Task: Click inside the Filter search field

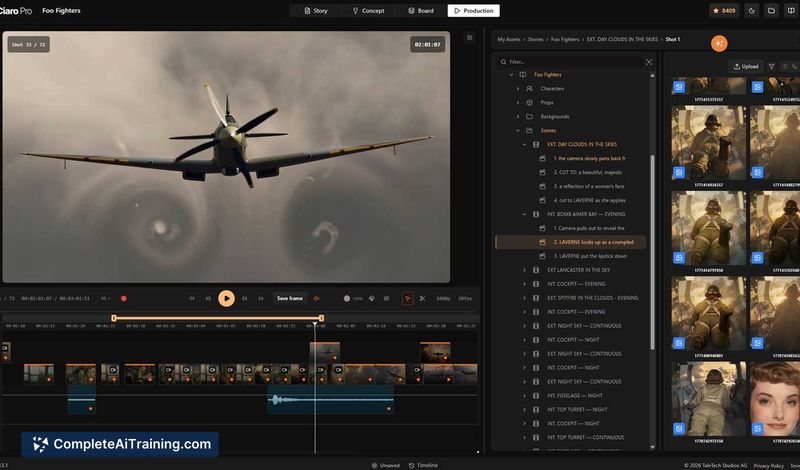Action: pyautogui.click(x=569, y=62)
